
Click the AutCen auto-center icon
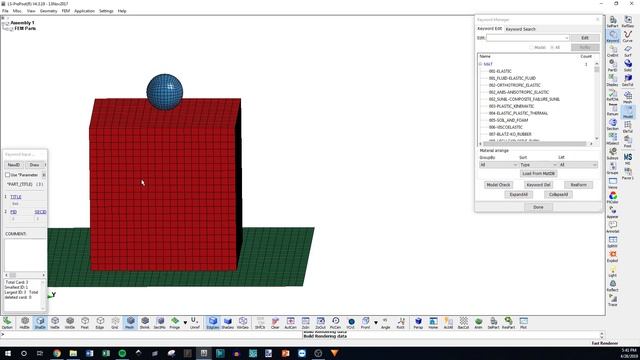pos(290,322)
